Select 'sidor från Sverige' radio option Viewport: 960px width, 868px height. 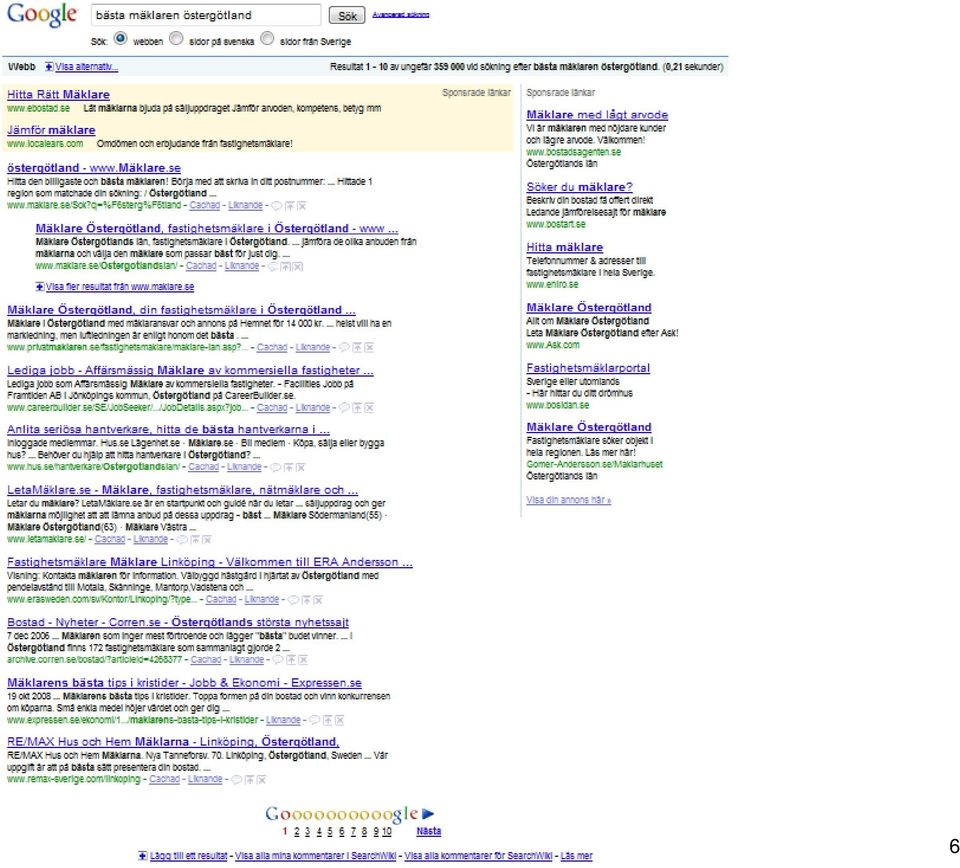pyautogui.click(x=267, y=38)
